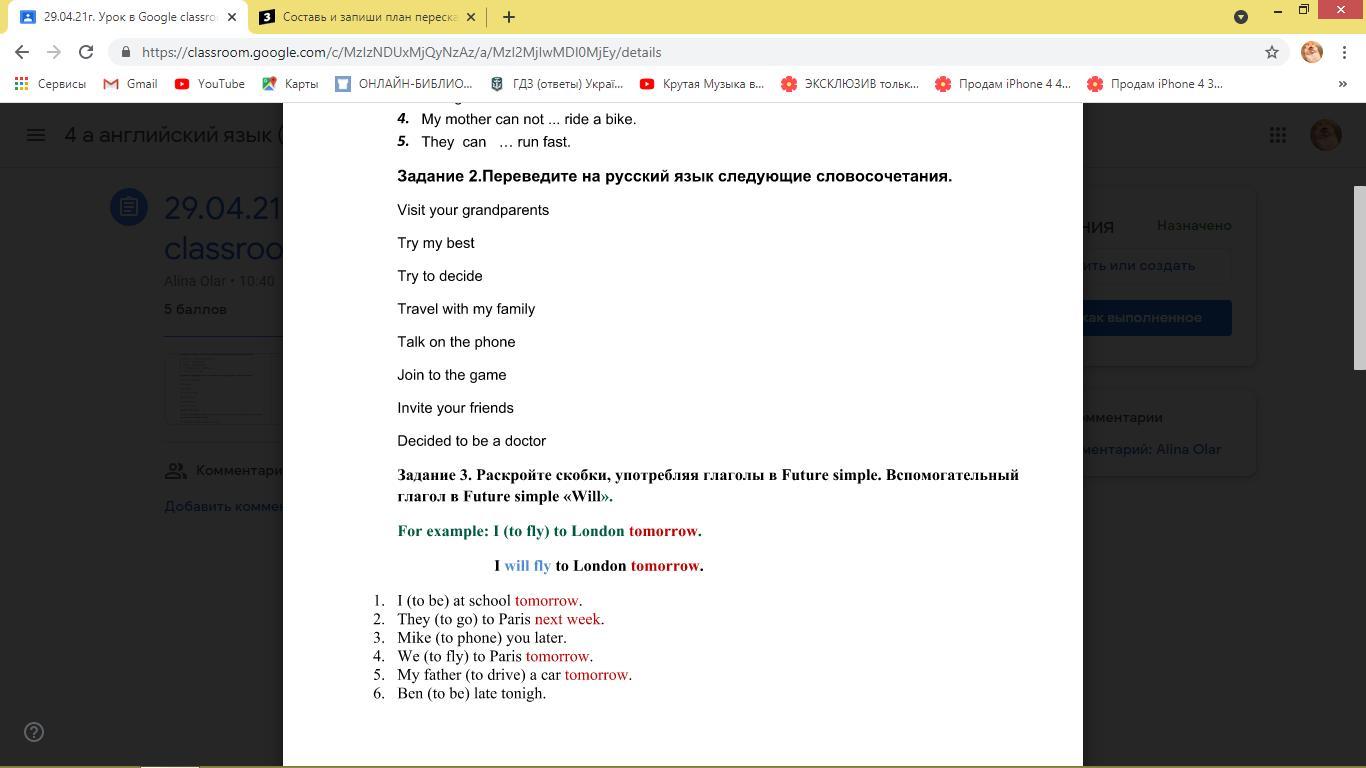Click the phrase 'Invite your friends'
Viewport: 1366px width, 768px height.
click(455, 408)
